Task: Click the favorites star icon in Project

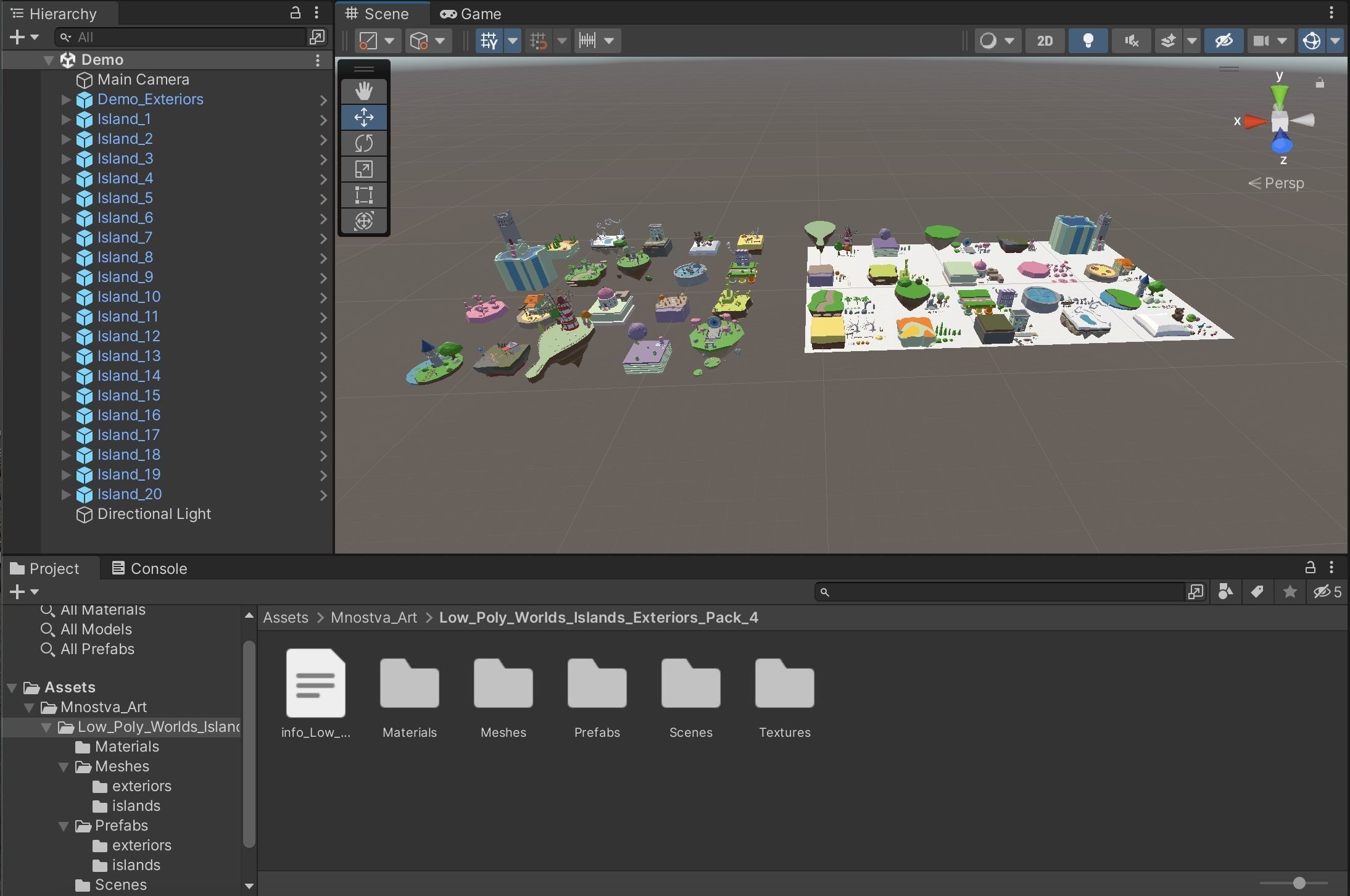Action: (x=1290, y=592)
